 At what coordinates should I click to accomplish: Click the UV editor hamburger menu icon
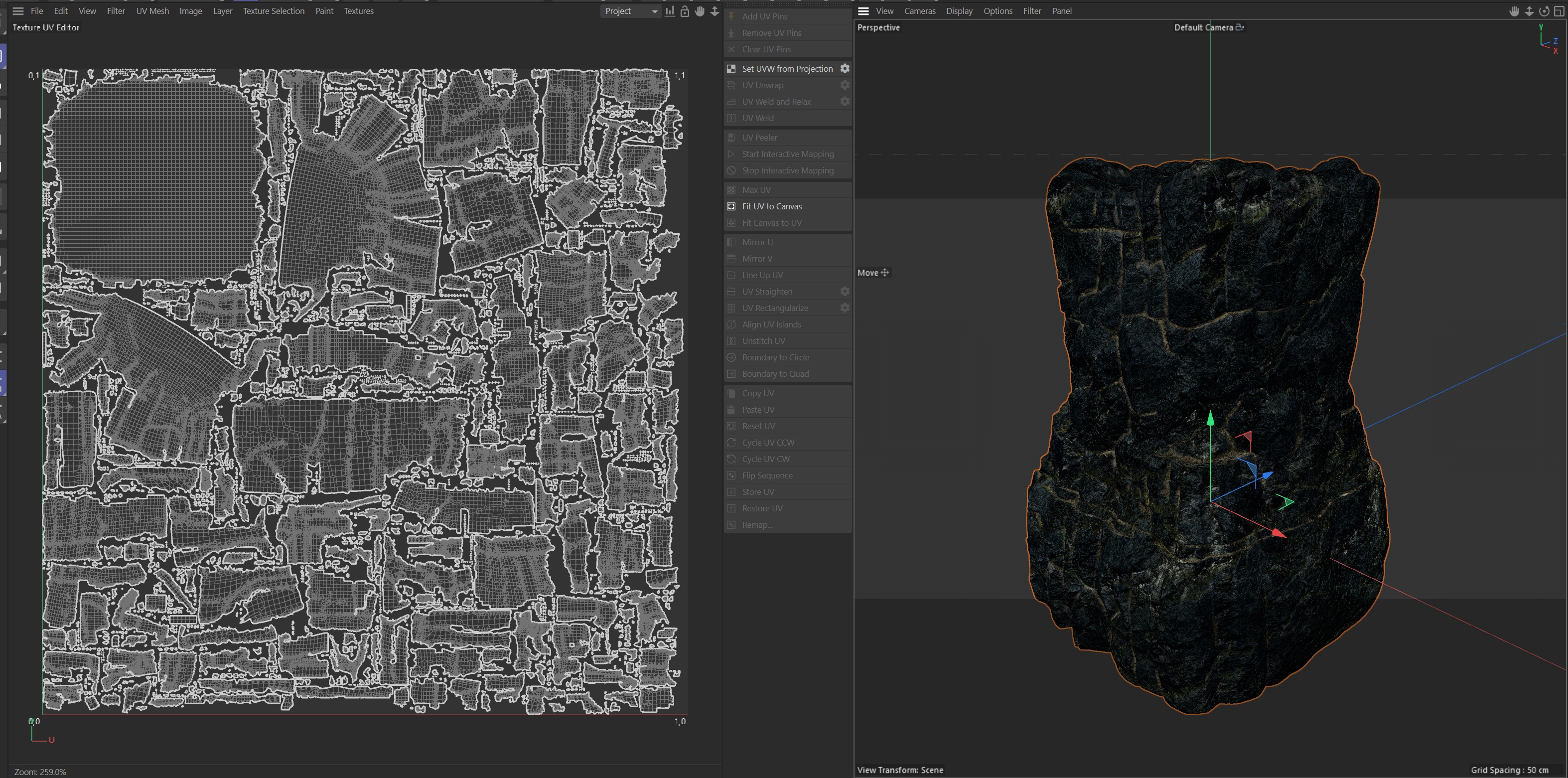[x=18, y=11]
